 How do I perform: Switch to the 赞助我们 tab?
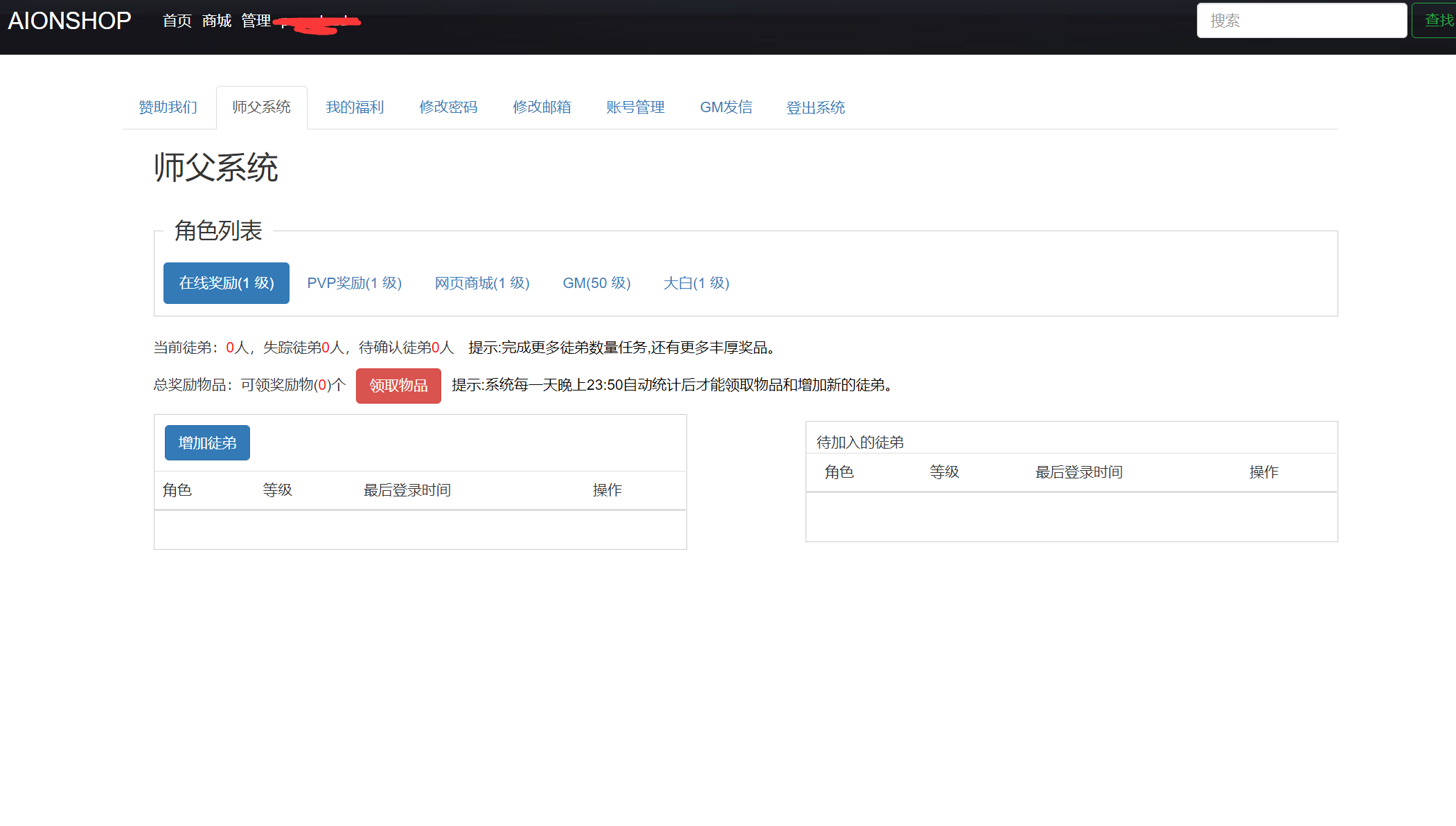pyautogui.click(x=168, y=107)
